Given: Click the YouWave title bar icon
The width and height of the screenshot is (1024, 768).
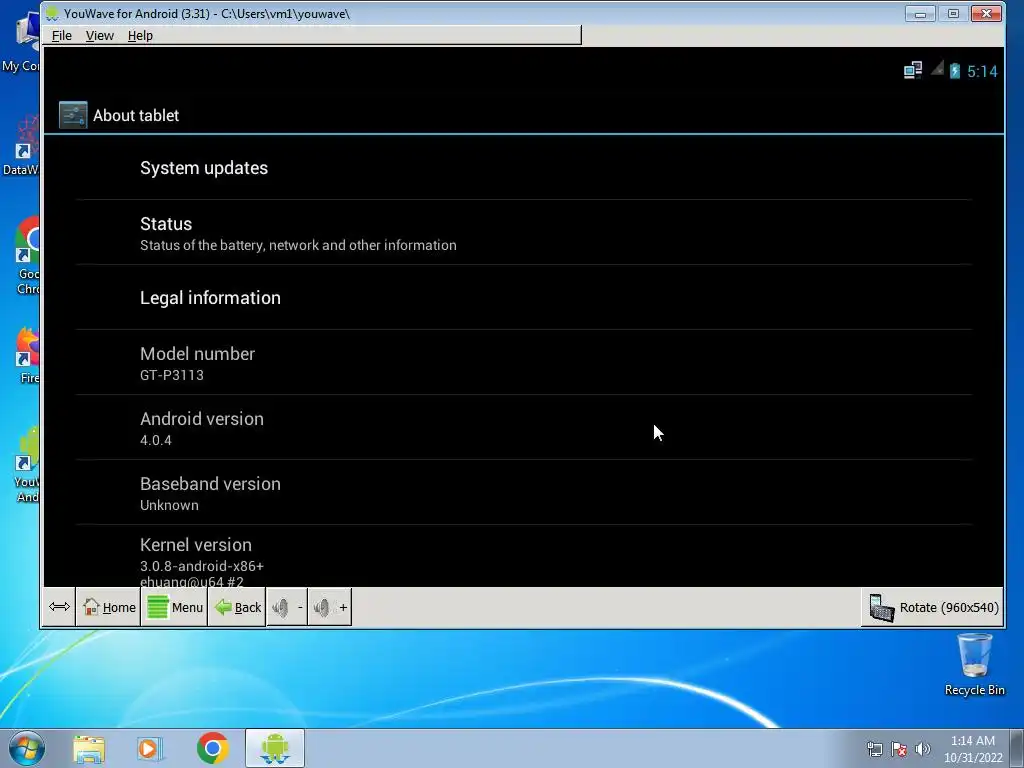Looking at the screenshot, I should (52, 13).
